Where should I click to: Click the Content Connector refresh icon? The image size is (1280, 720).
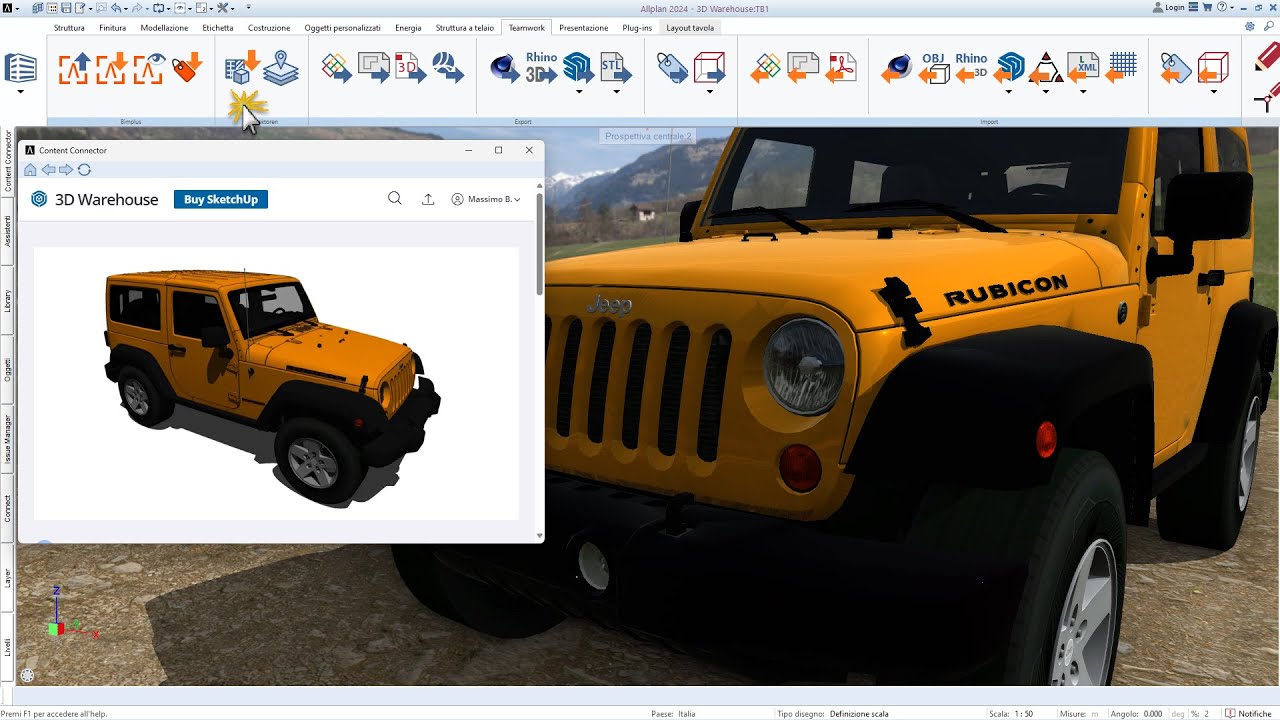pos(84,170)
